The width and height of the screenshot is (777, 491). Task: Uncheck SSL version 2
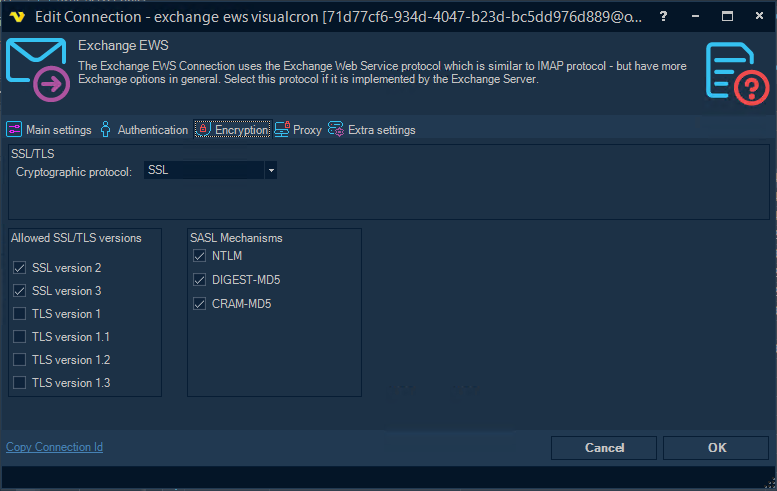coord(20,268)
